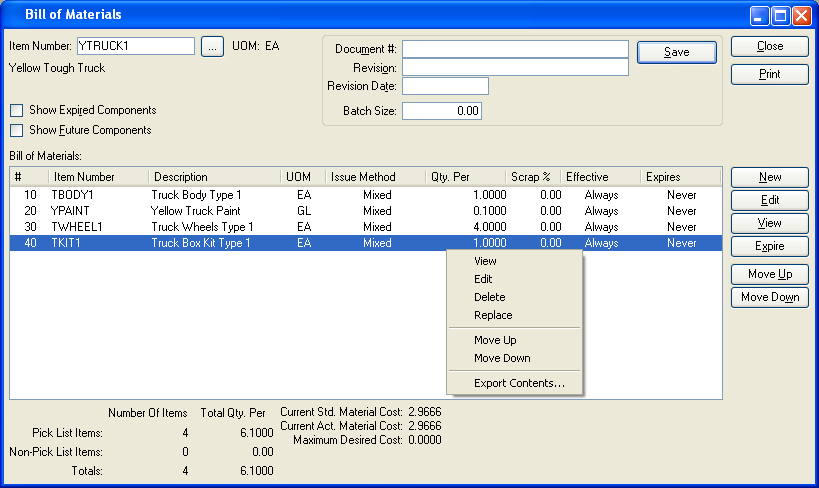
Task: Click the Expire button on the right
Action: click(x=769, y=246)
